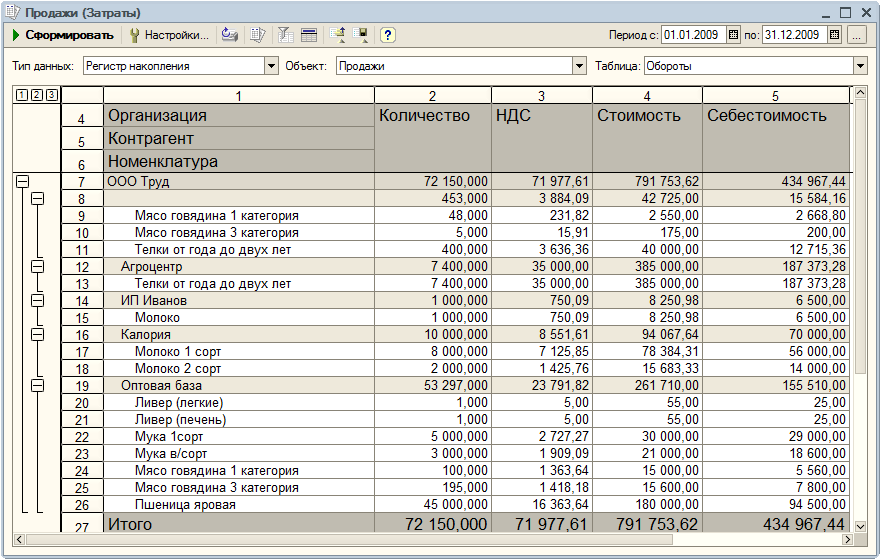Select the Агроцентр cell
The width and height of the screenshot is (880, 559).
click(239, 266)
